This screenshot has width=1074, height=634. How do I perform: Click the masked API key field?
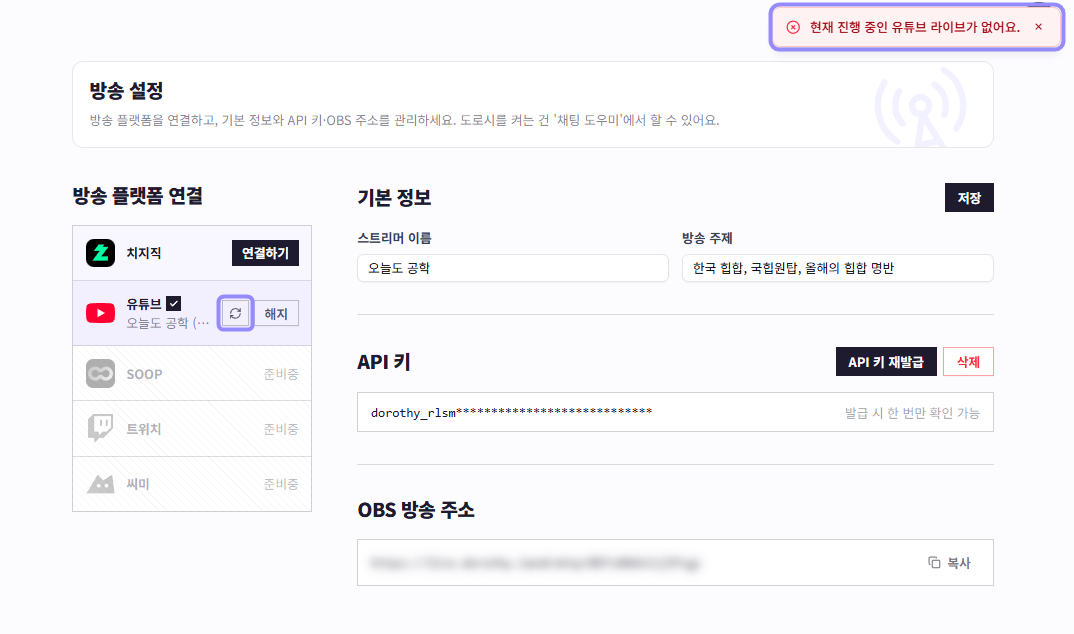tap(675, 412)
